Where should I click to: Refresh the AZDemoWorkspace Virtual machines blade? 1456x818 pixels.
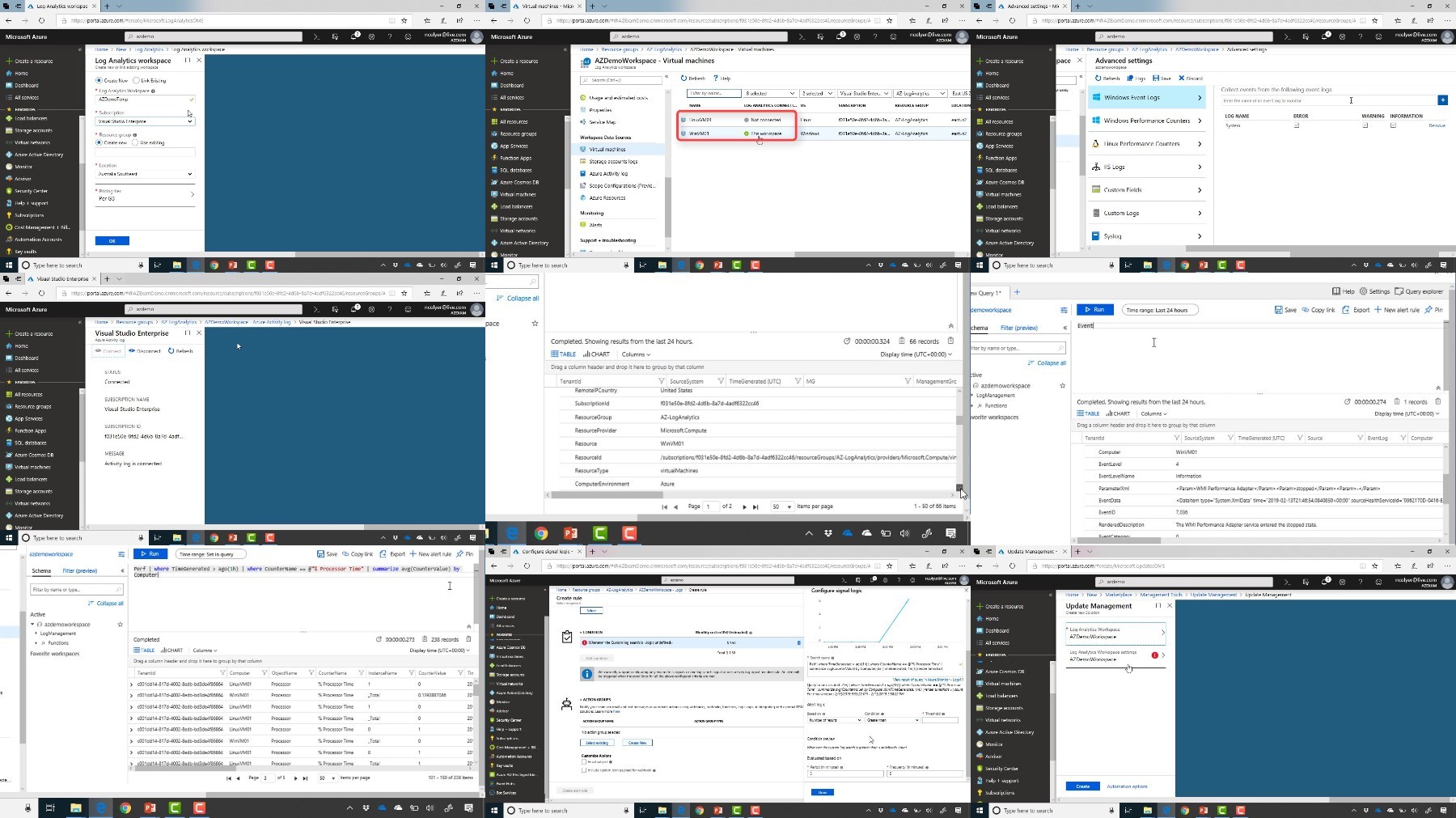[693, 78]
